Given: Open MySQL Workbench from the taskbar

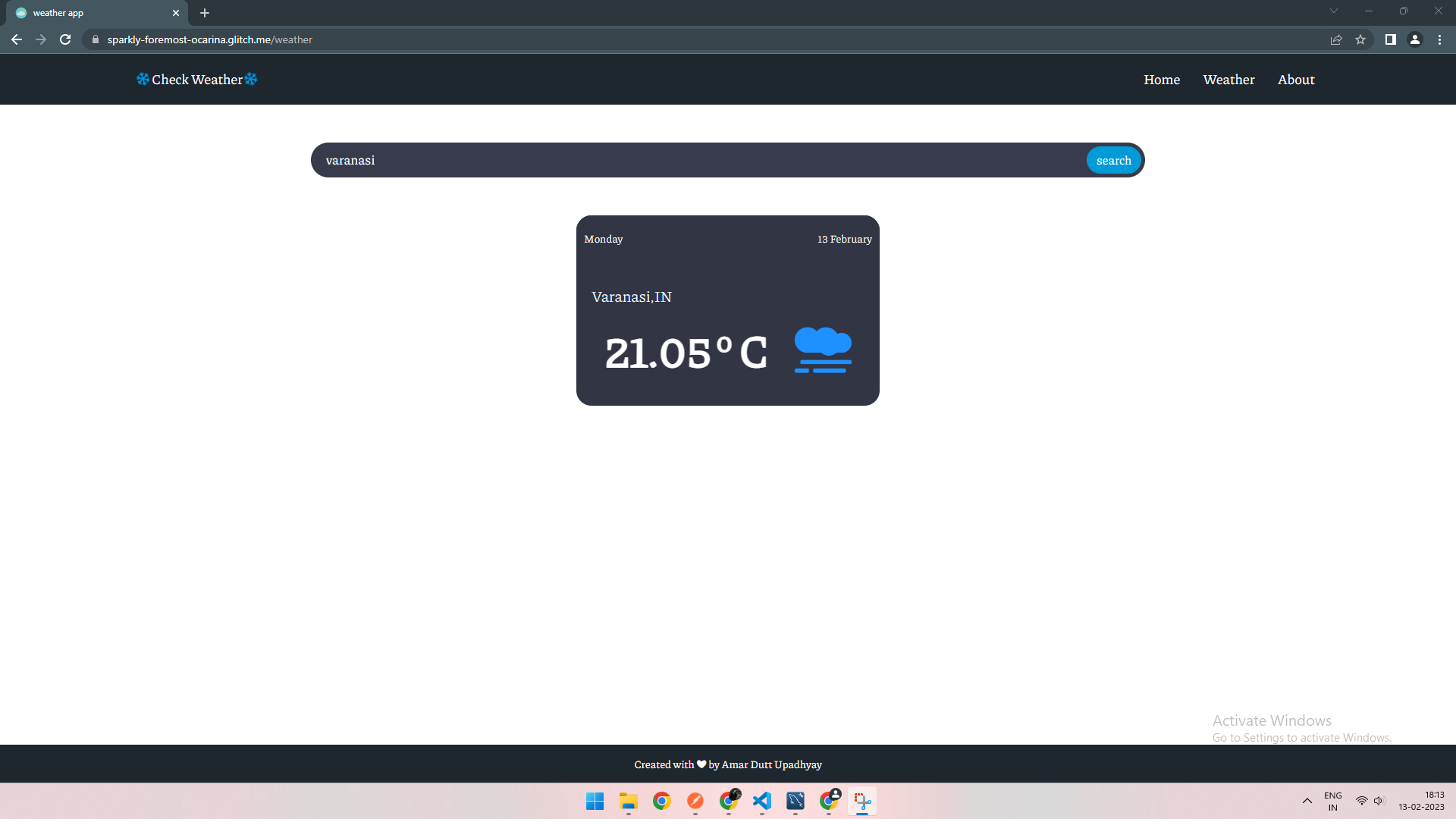Looking at the screenshot, I should (795, 801).
